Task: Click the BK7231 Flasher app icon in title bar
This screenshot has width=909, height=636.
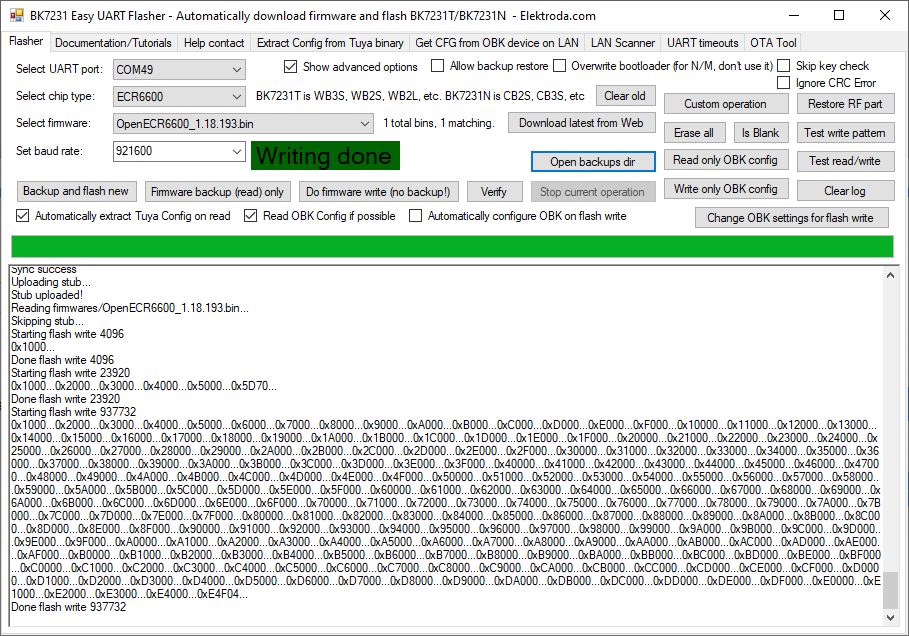Action: 17,16
